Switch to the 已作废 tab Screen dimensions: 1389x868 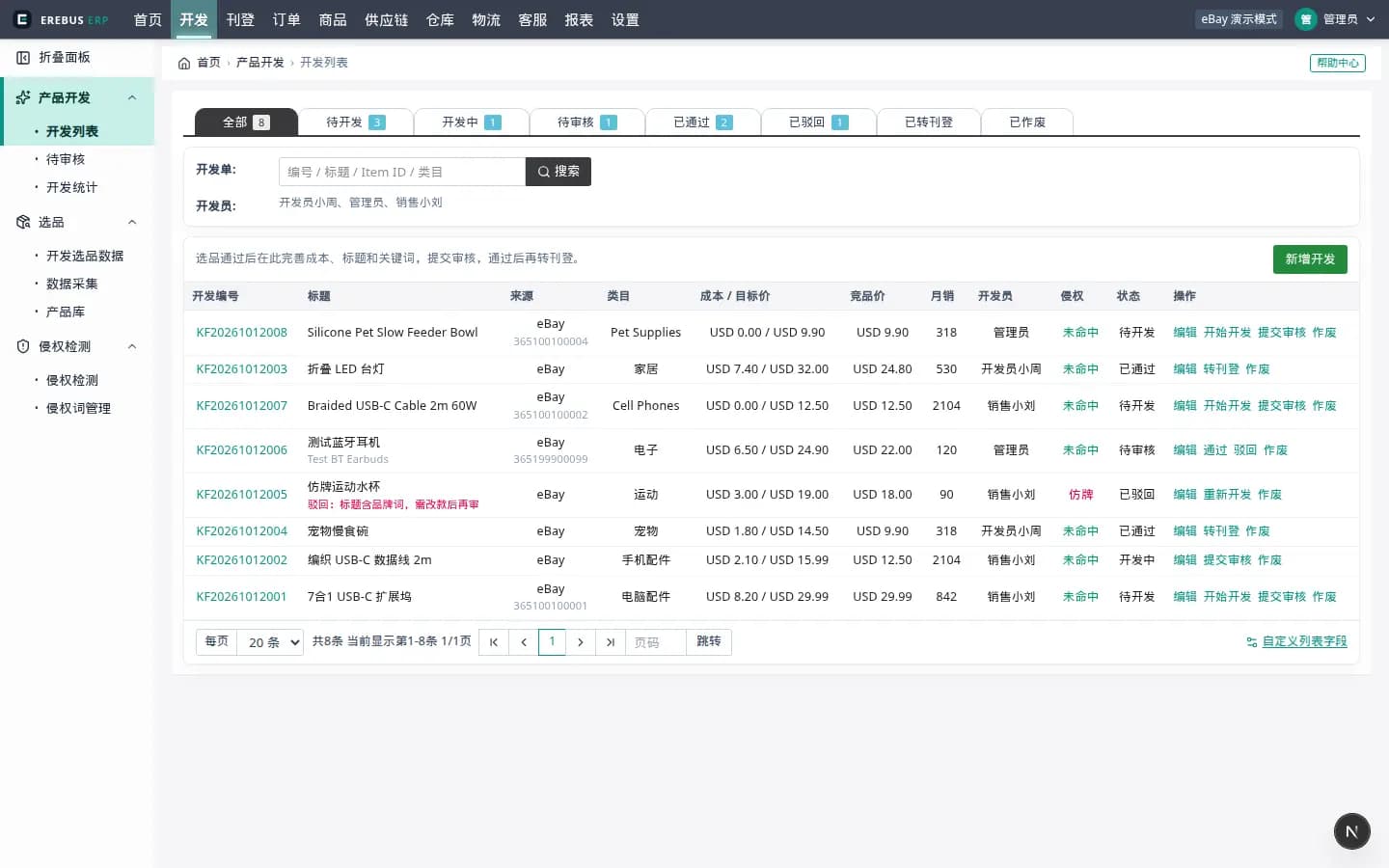tap(1027, 122)
